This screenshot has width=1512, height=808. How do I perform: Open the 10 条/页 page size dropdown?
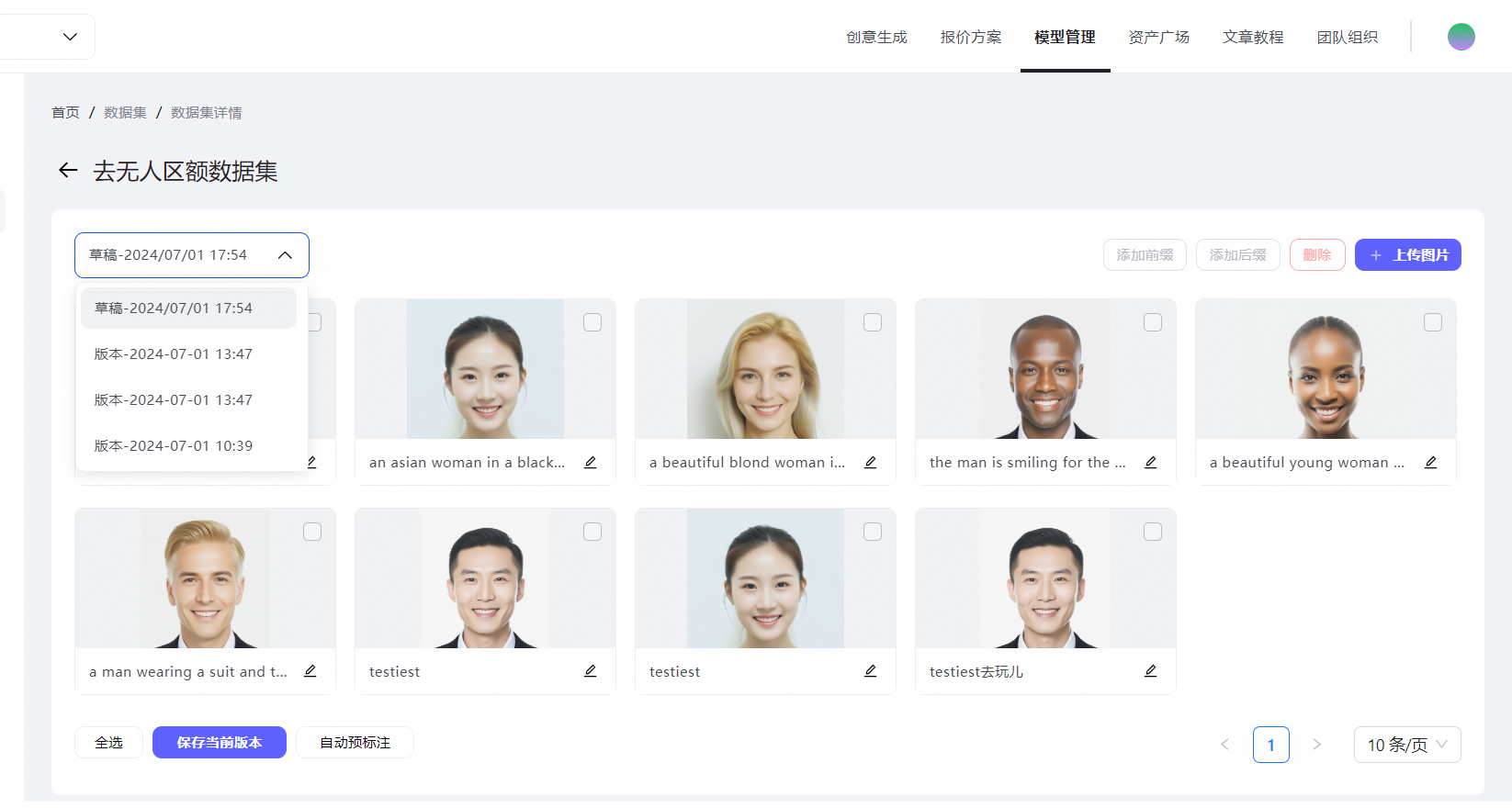(1407, 745)
